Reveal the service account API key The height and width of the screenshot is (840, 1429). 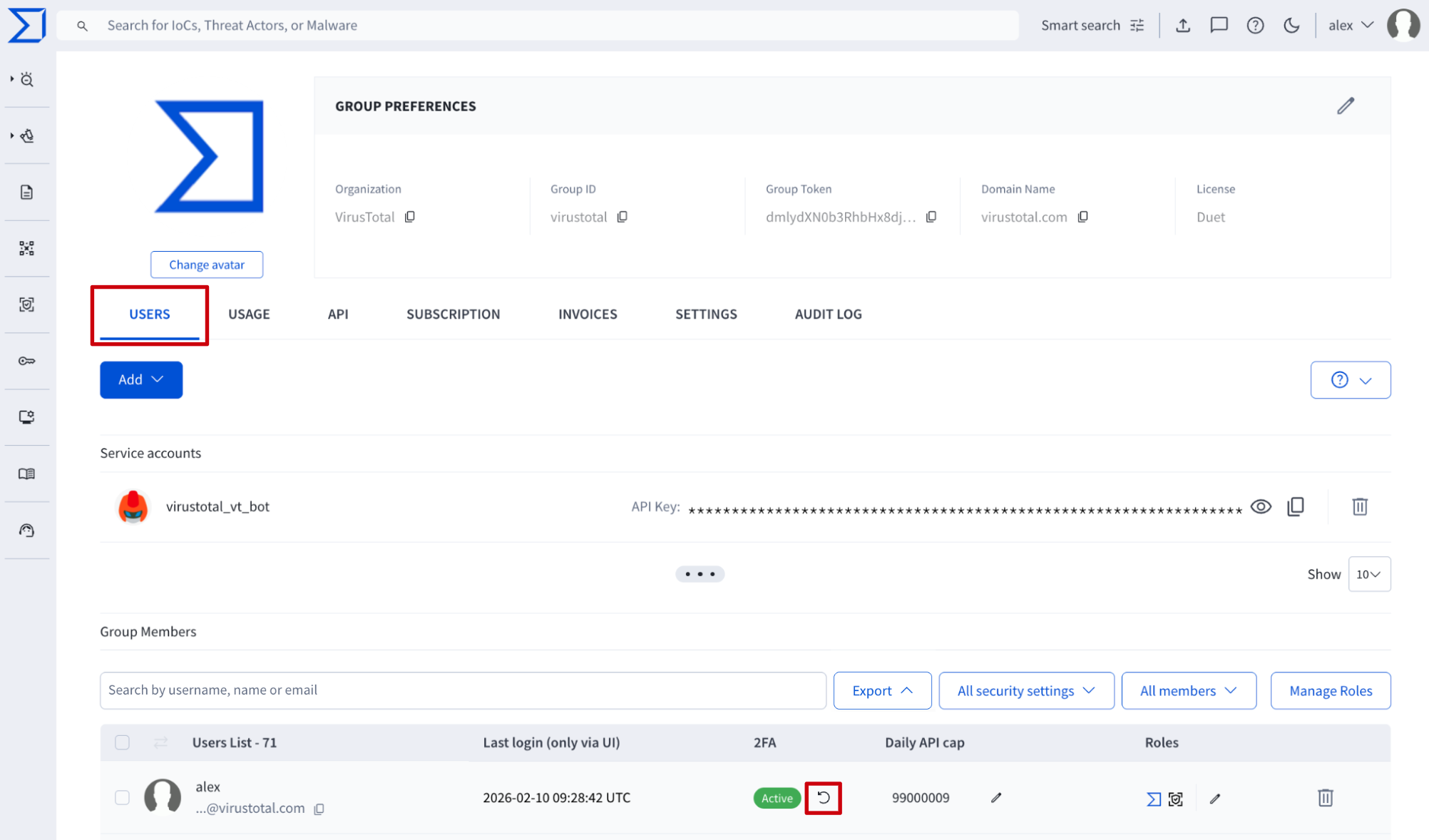1261,506
